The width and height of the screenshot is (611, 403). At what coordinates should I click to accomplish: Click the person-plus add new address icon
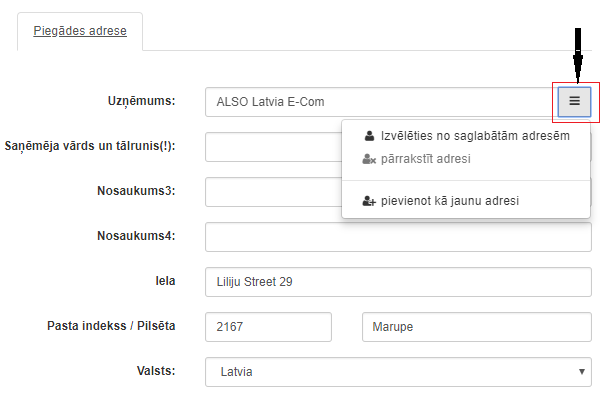point(369,201)
